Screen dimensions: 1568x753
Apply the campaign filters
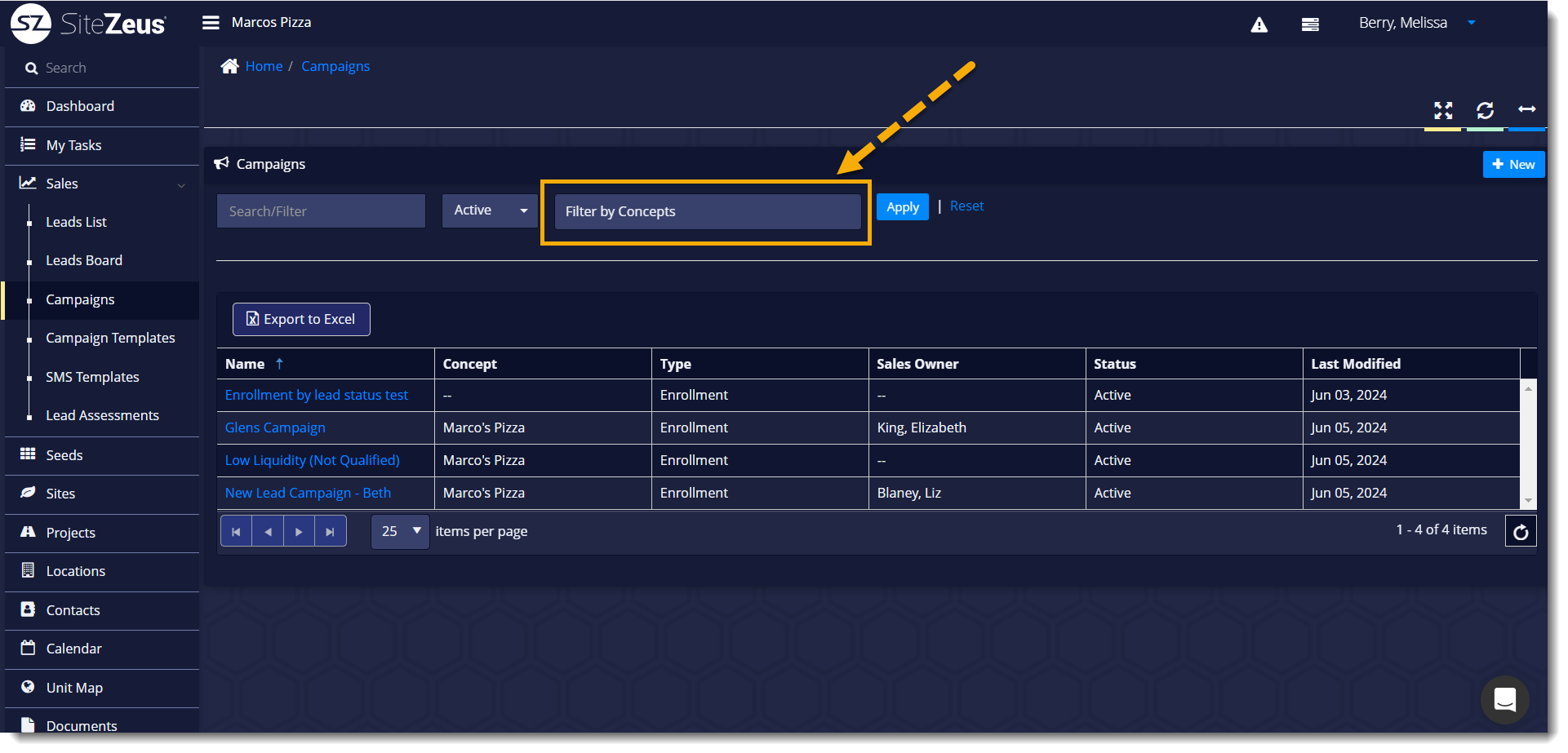(x=903, y=207)
